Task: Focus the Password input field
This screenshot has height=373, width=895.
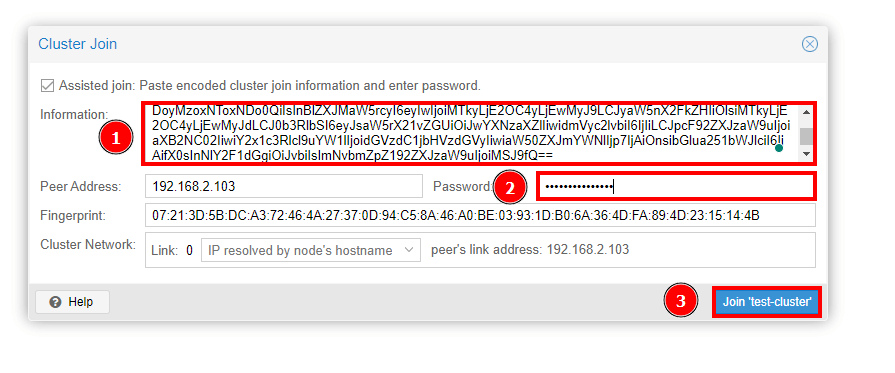Action: pos(676,187)
